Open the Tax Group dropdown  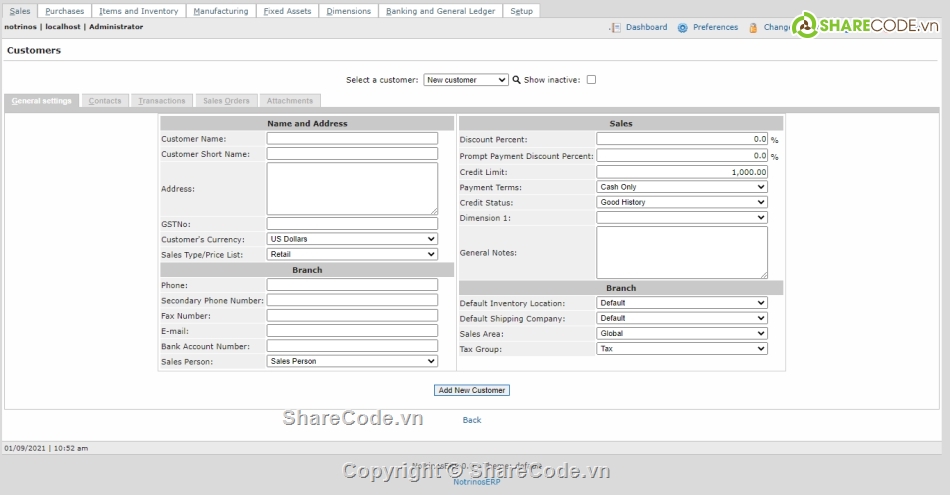tap(682, 349)
